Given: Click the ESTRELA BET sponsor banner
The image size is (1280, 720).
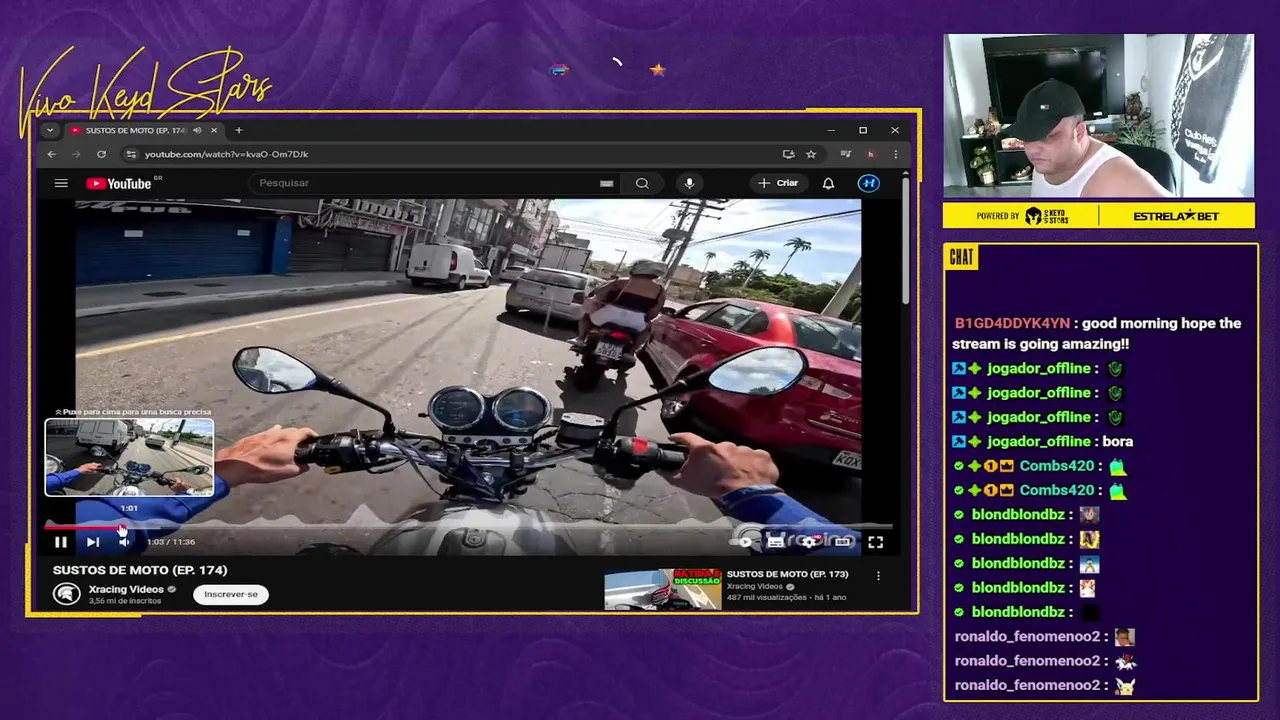Looking at the screenshot, I should (1176, 216).
